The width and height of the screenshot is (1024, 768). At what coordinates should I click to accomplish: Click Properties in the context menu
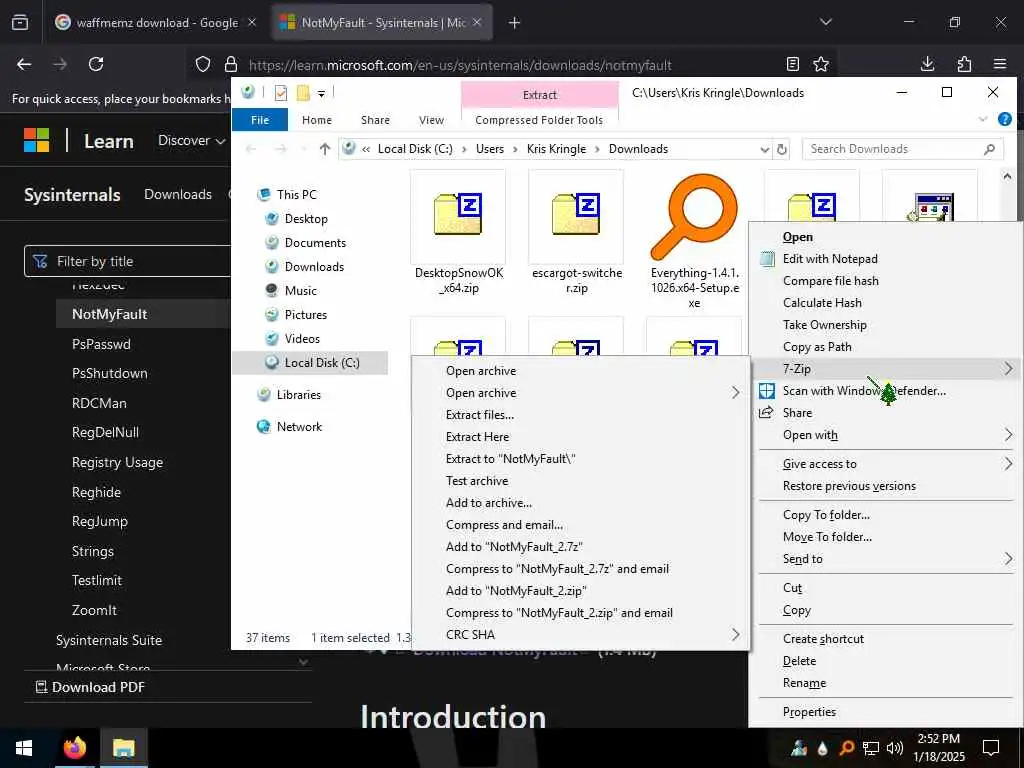pyautogui.click(x=809, y=712)
